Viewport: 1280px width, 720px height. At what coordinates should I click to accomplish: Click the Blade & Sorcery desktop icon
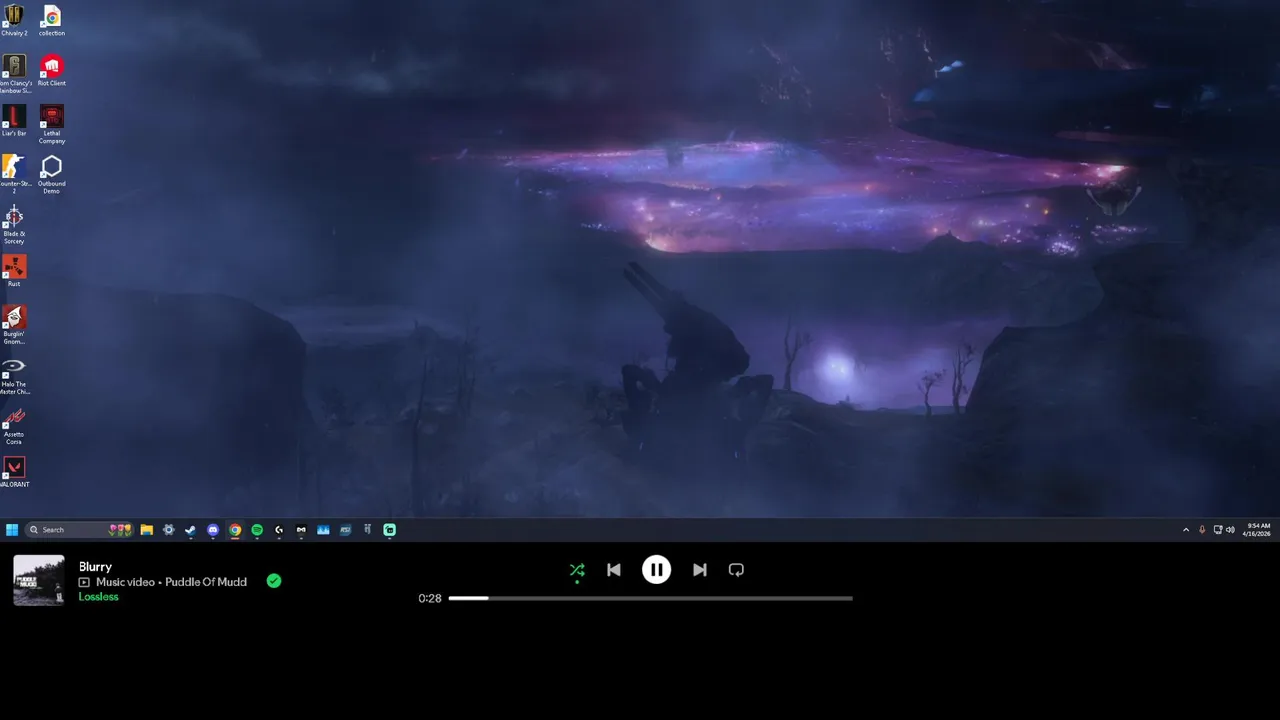[14, 224]
